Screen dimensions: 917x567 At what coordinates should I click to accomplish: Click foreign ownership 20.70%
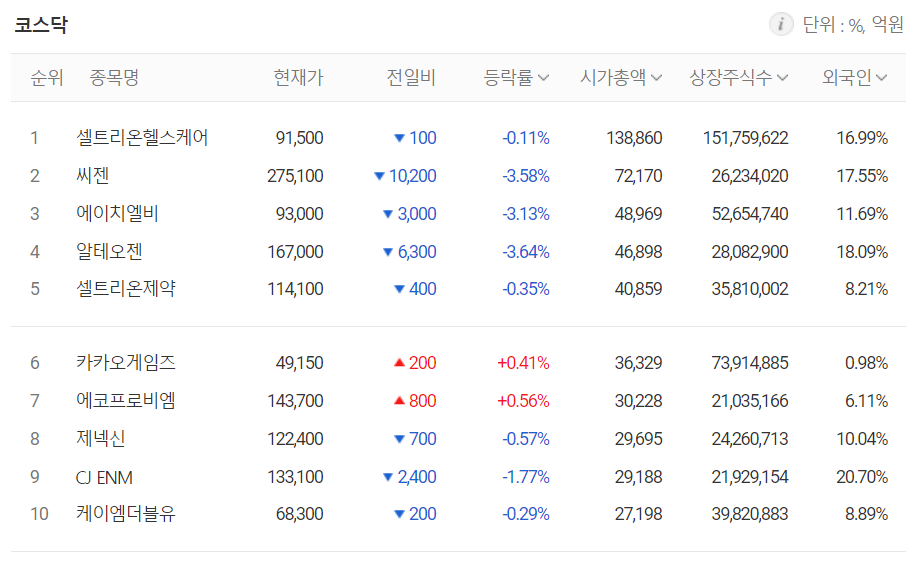(x=863, y=477)
